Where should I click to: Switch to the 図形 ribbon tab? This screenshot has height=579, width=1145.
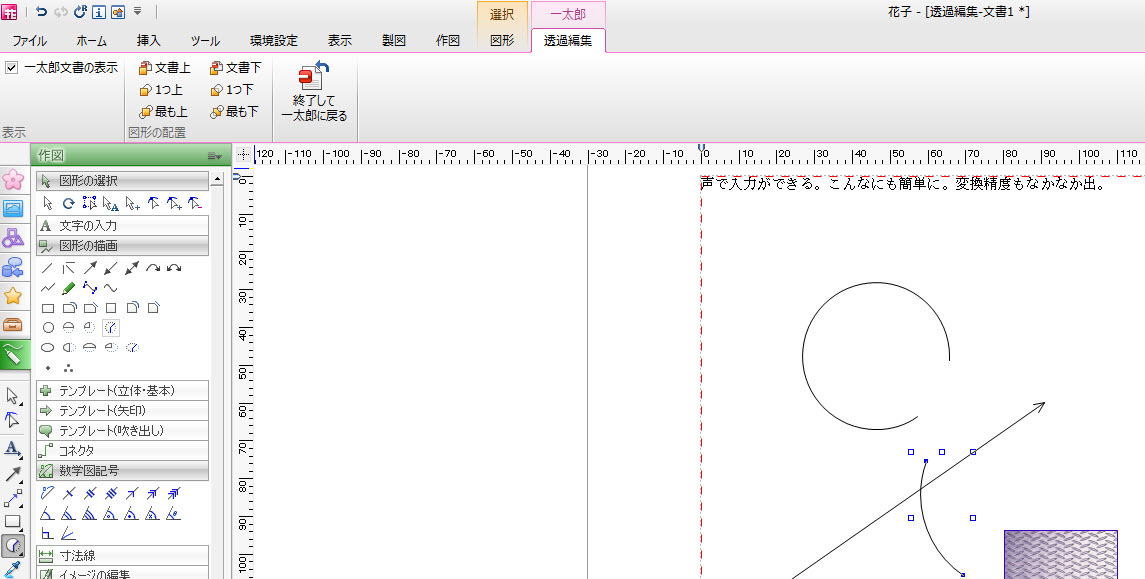point(502,41)
